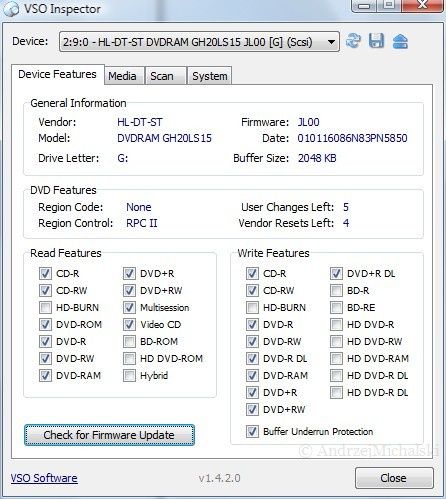Select the Device Features tab
Image resolution: width=446 pixels, height=499 pixels.
coord(57,74)
